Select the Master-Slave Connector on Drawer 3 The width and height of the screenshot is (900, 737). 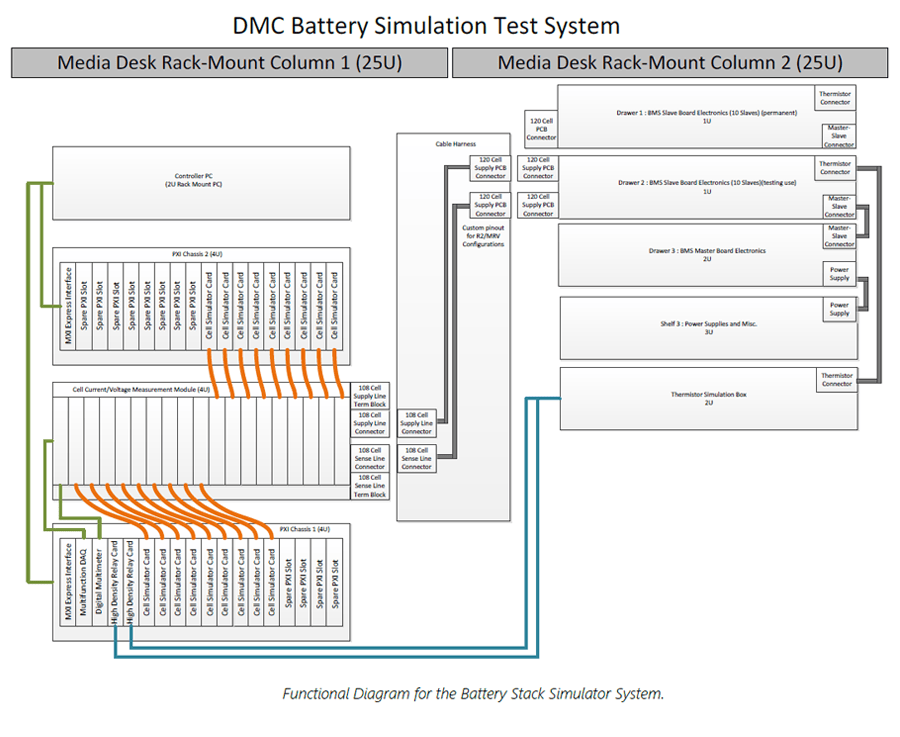tap(839, 236)
